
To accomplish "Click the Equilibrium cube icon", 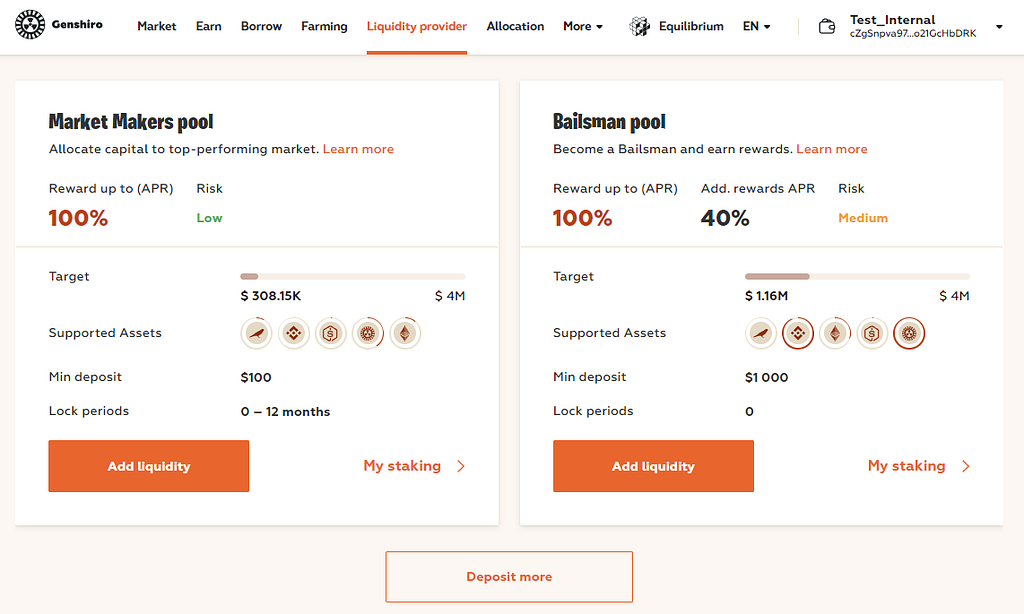I will [x=639, y=27].
